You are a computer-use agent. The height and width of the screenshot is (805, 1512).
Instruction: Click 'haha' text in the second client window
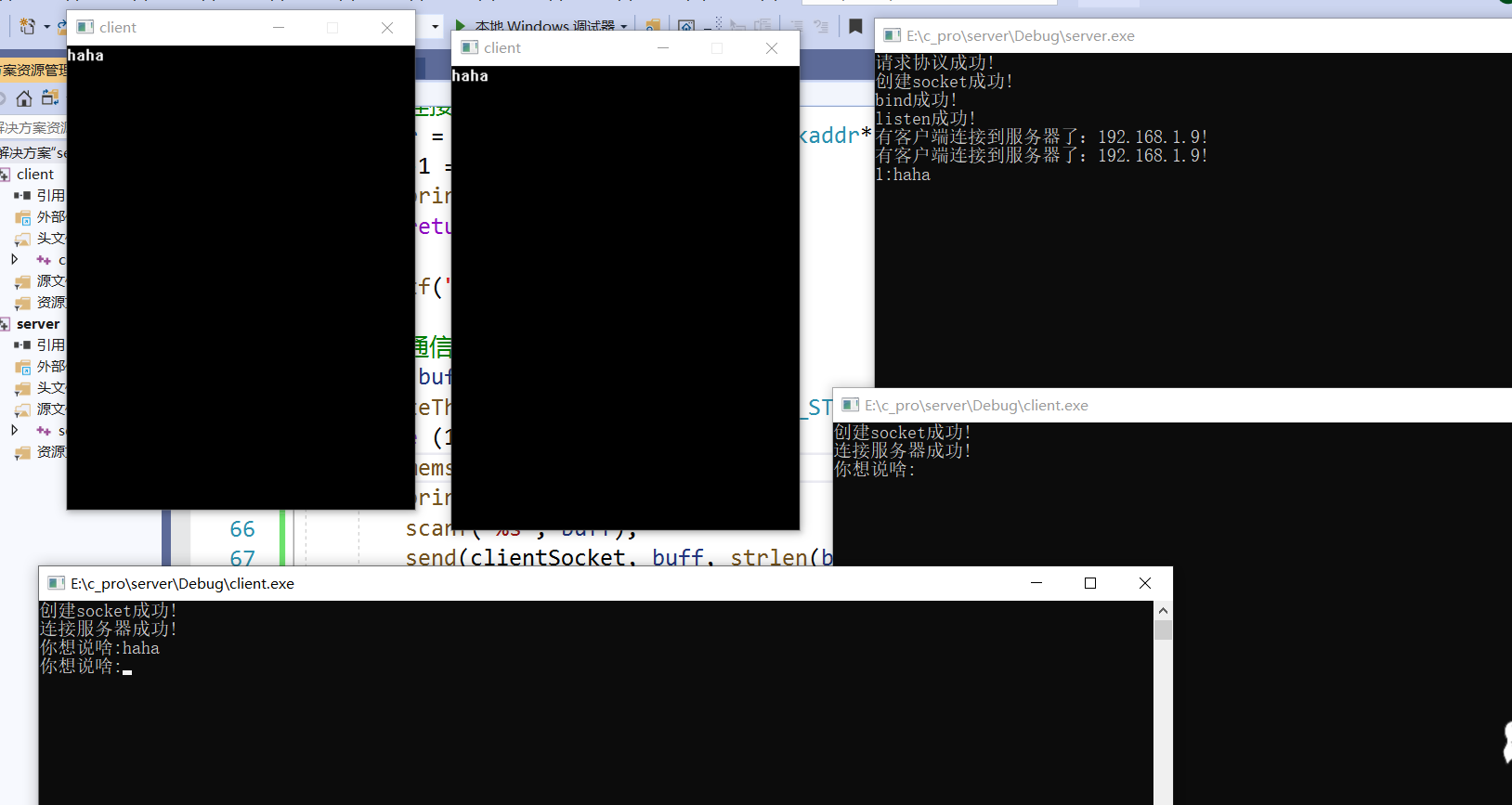(470, 76)
